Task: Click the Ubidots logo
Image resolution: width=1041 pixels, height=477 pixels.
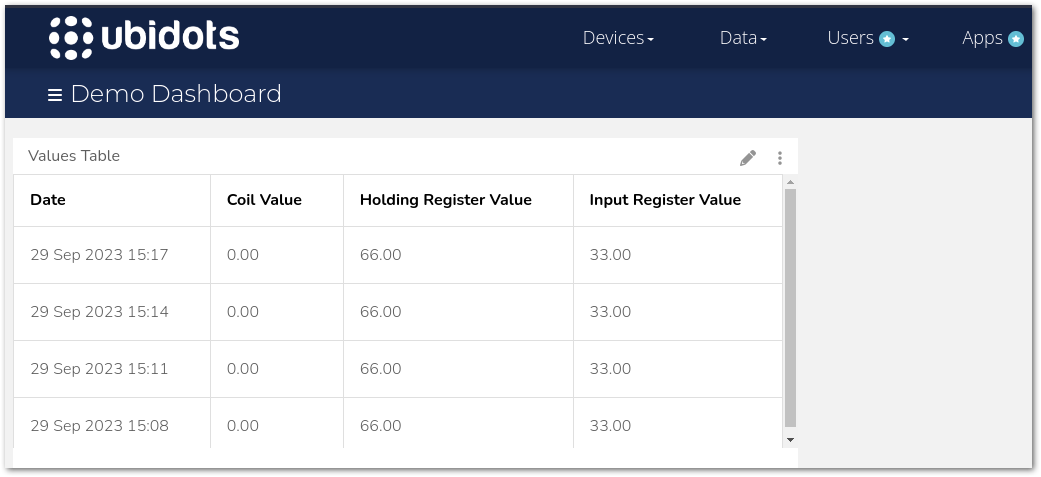Action: (144, 38)
